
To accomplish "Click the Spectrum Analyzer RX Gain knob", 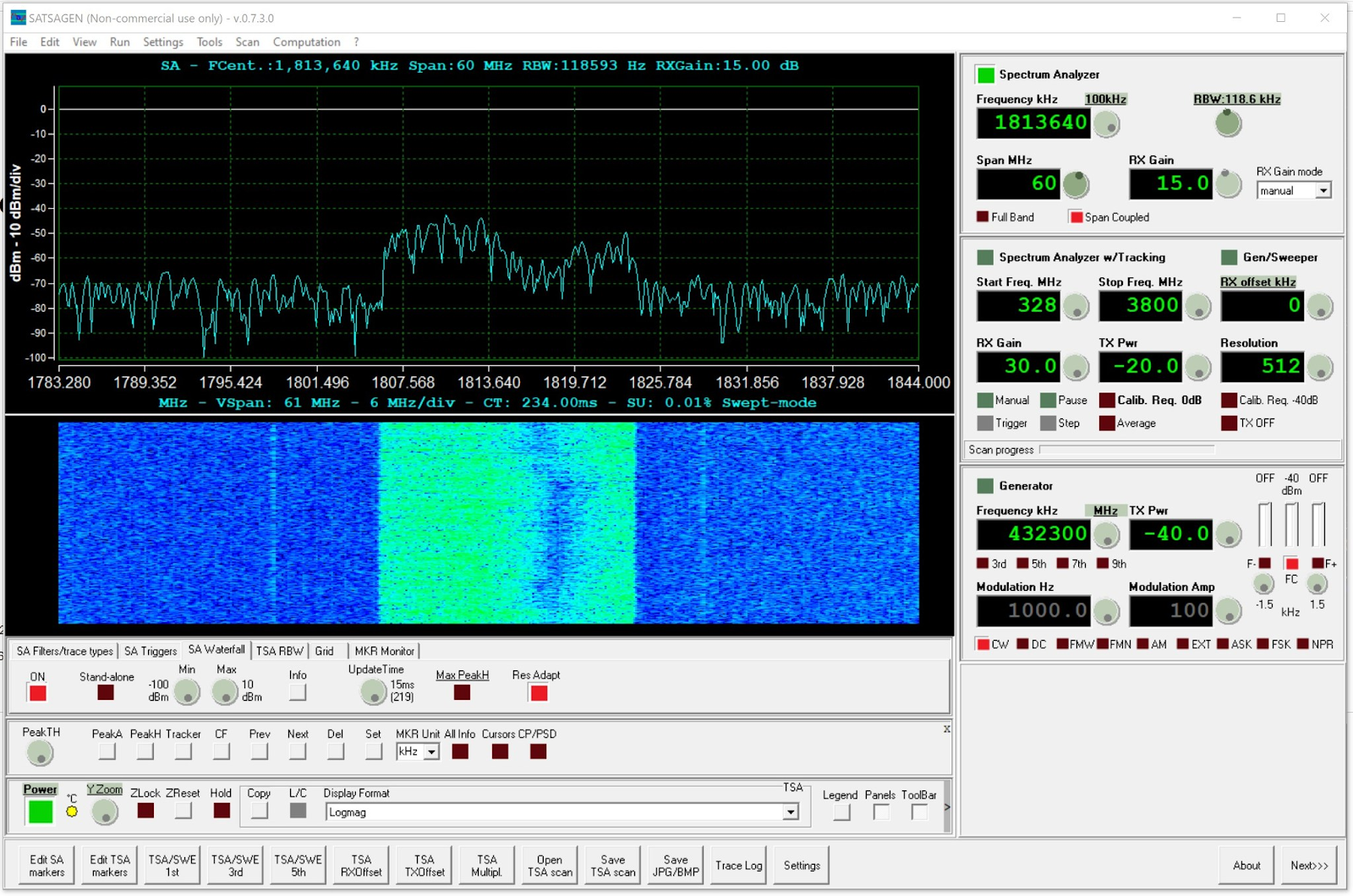I will click(x=1228, y=183).
